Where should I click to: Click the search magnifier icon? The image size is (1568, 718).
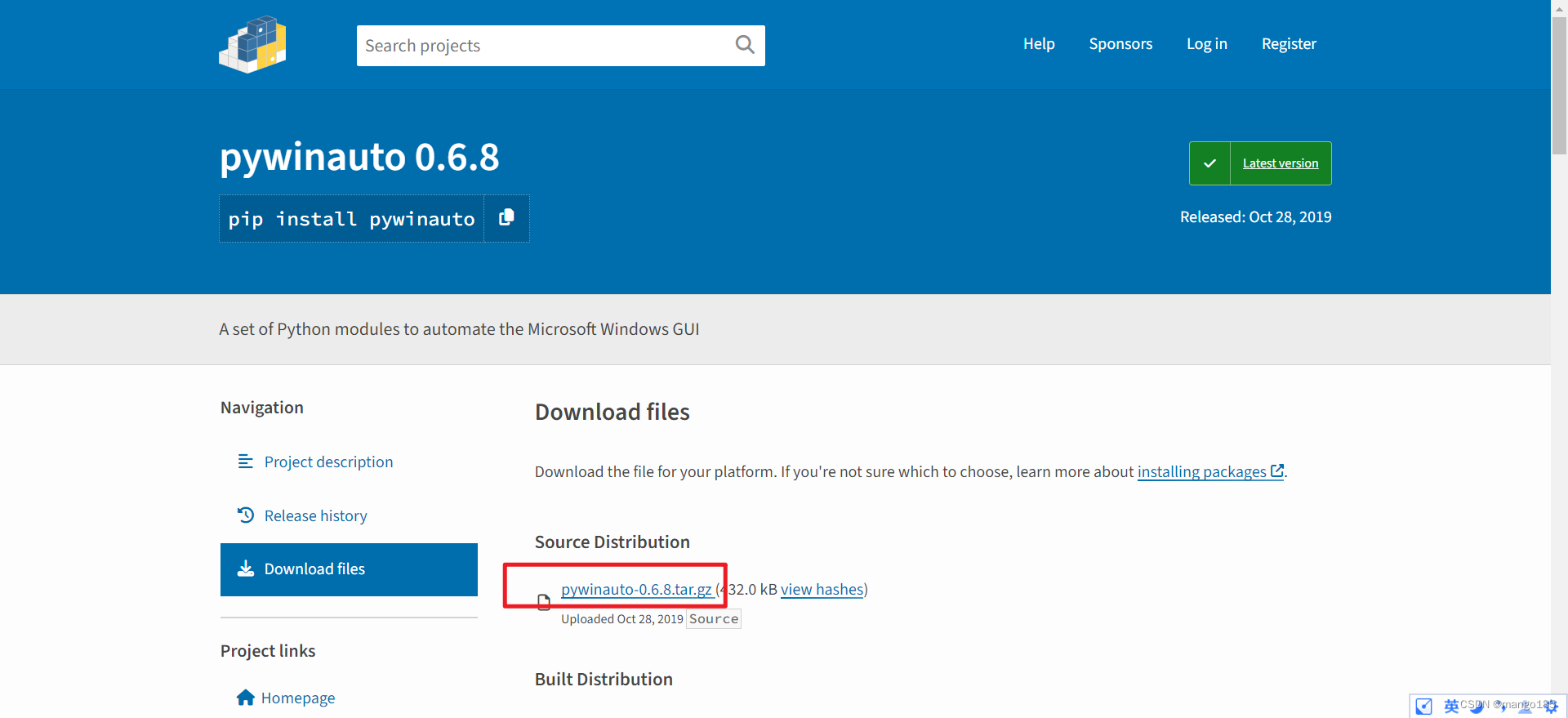(x=744, y=45)
